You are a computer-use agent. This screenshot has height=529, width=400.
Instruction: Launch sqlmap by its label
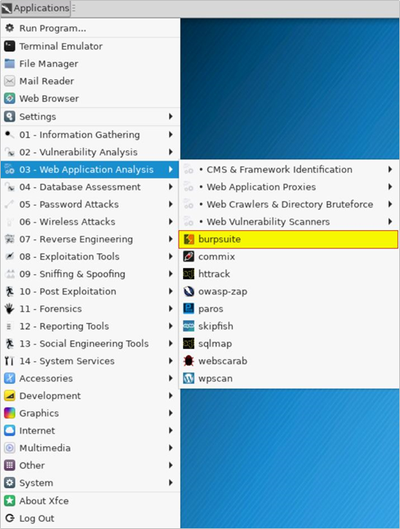click(215, 344)
